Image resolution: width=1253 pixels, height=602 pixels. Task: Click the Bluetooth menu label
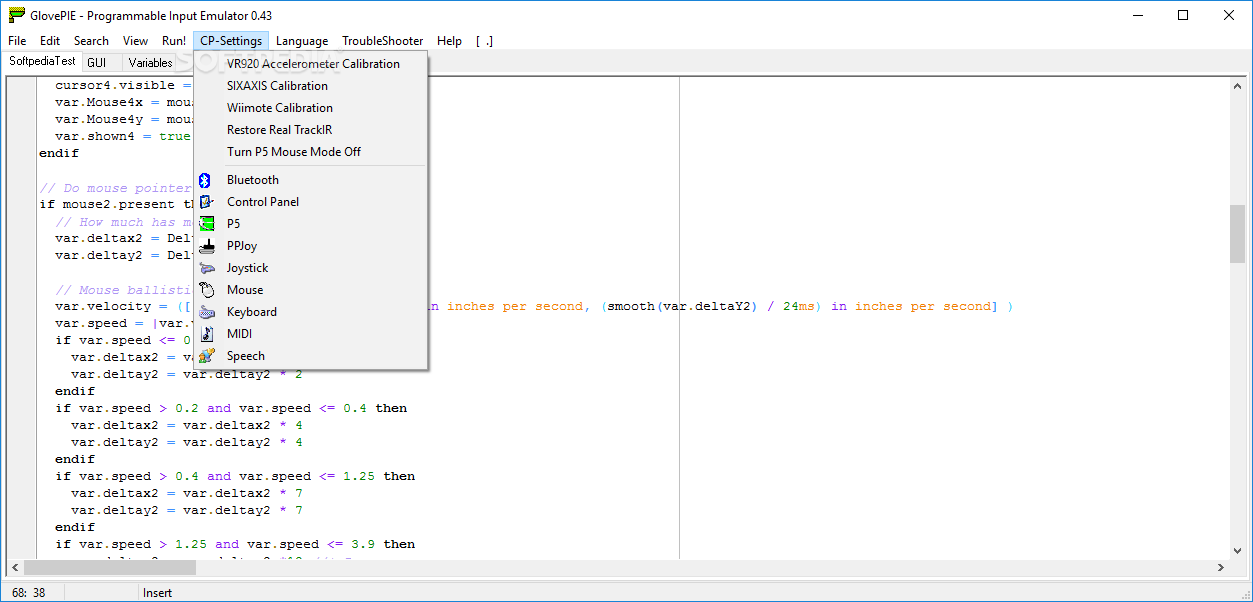pyautogui.click(x=253, y=180)
